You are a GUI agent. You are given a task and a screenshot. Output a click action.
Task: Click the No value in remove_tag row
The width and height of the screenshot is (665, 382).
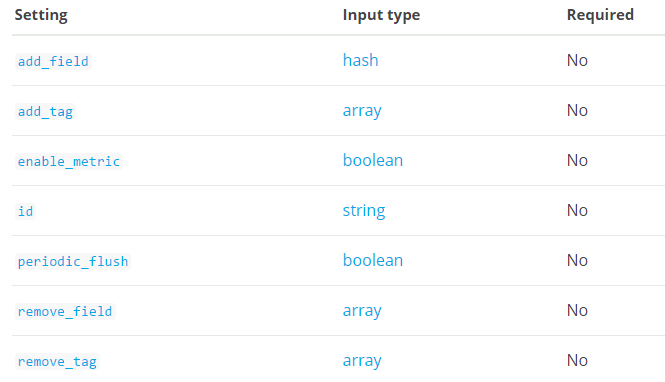pyautogui.click(x=577, y=360)
